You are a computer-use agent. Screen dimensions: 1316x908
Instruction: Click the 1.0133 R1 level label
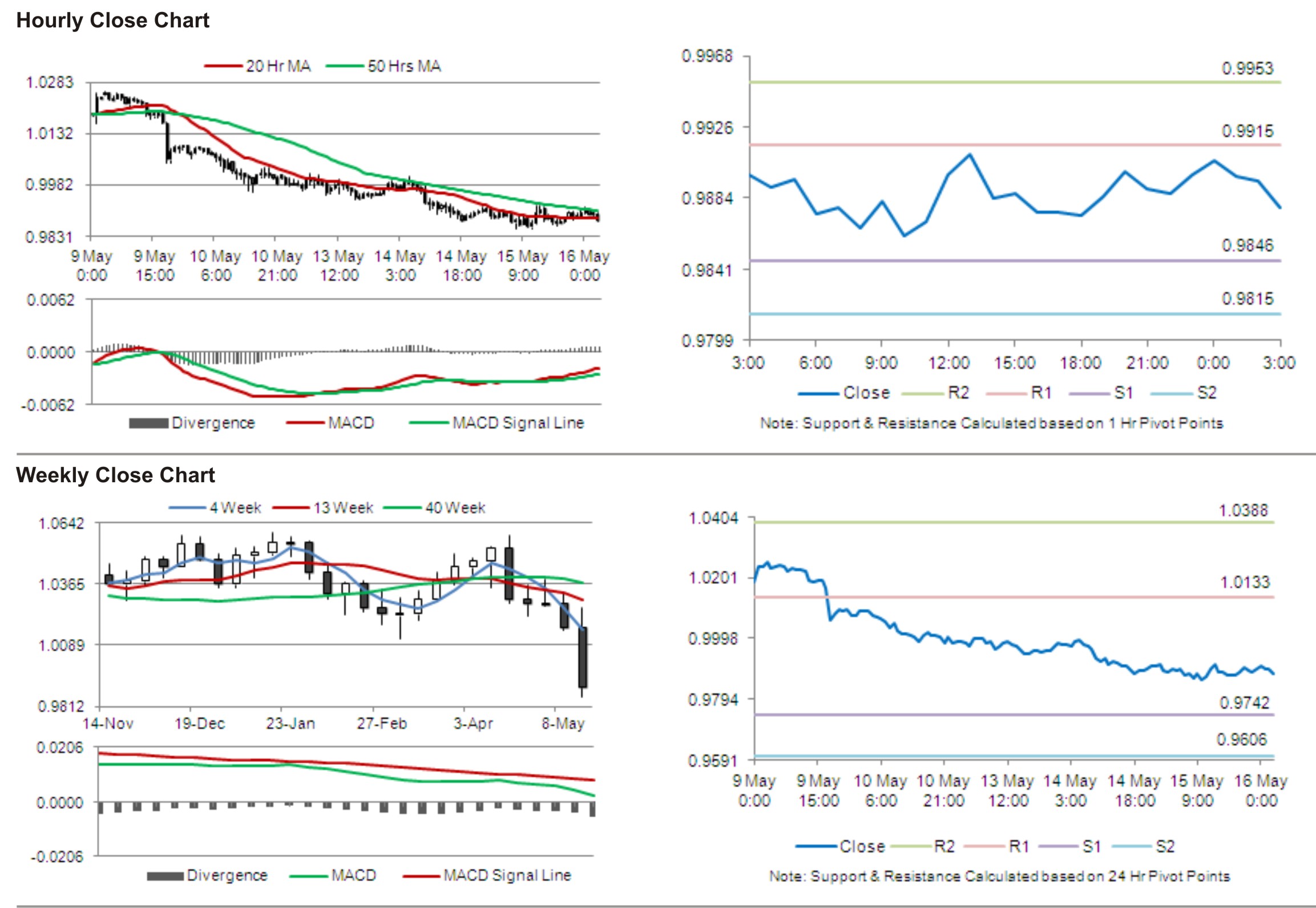1245,583
